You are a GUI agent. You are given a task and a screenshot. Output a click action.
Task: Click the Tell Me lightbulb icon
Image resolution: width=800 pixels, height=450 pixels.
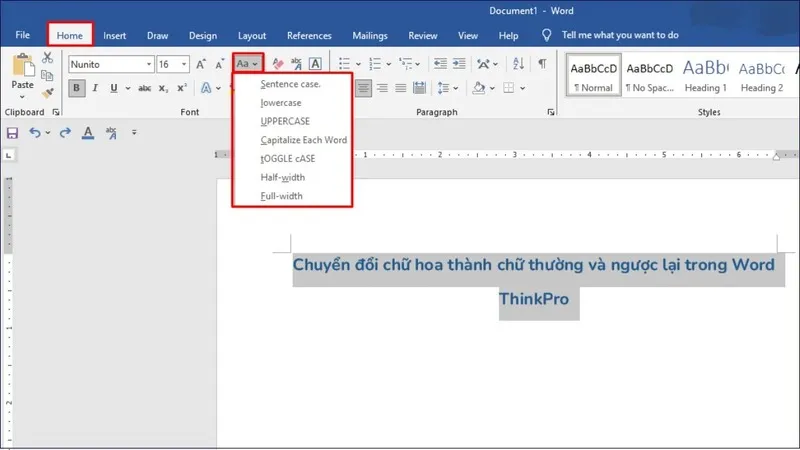click(546, 35)
